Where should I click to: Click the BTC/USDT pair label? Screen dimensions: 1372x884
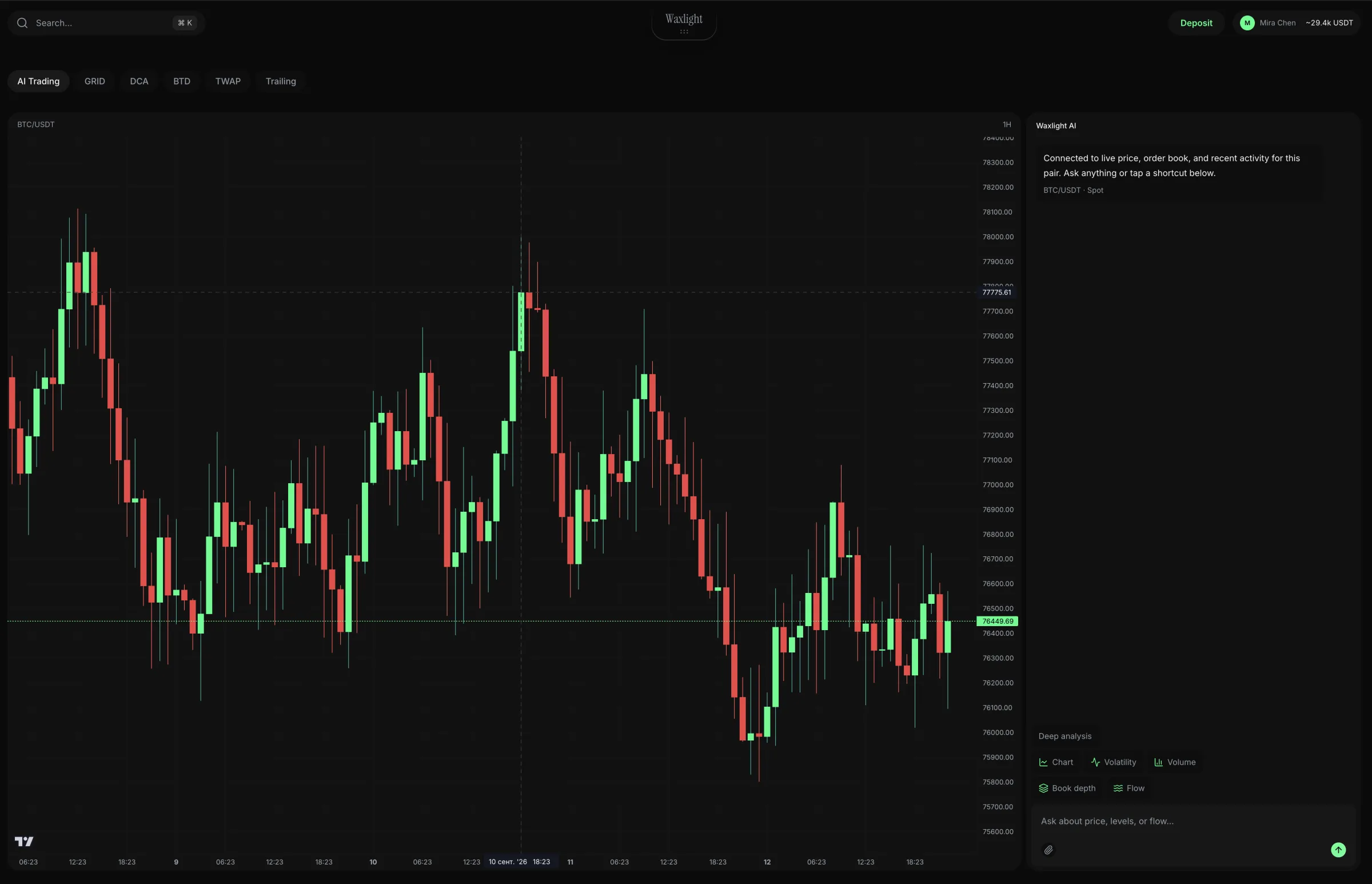pyautogui.click(x=35, y=125)
